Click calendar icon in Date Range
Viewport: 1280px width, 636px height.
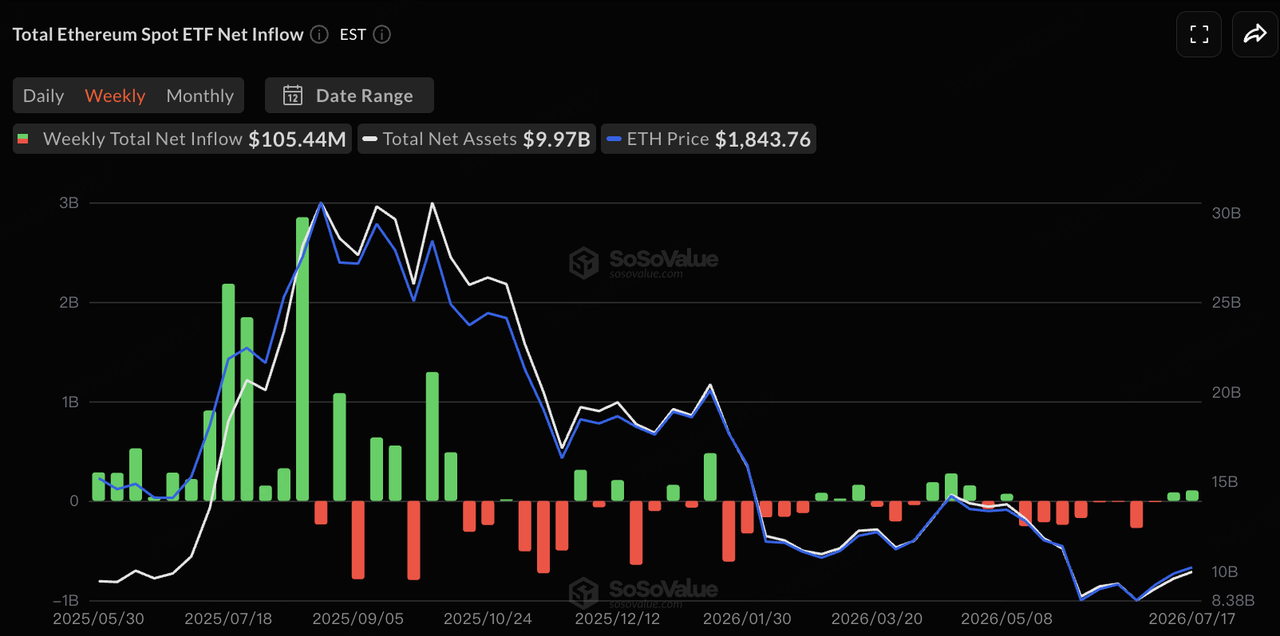click(x=293, y=96)
